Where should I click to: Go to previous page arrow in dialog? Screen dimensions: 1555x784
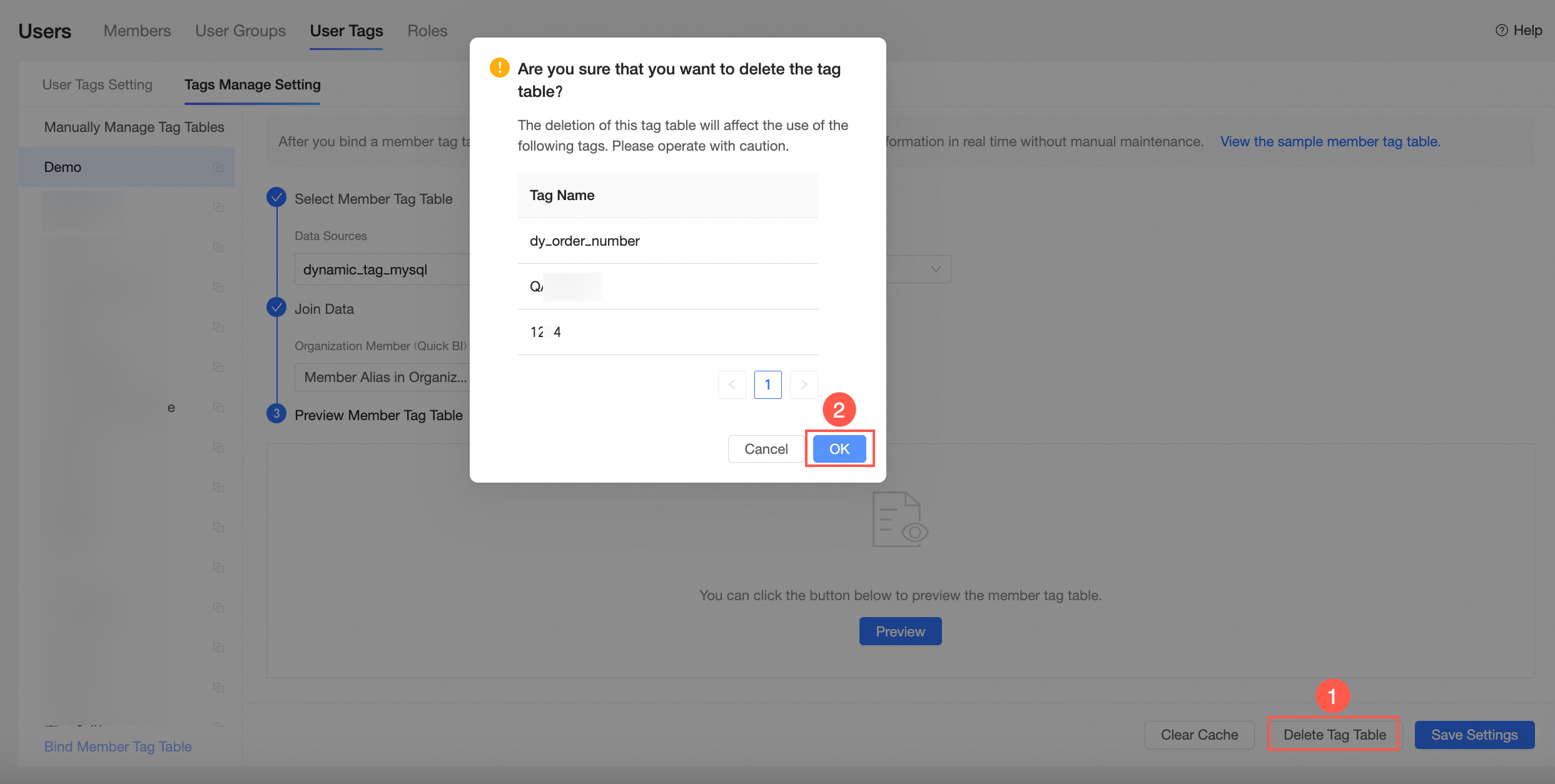(x=732, y=384)
